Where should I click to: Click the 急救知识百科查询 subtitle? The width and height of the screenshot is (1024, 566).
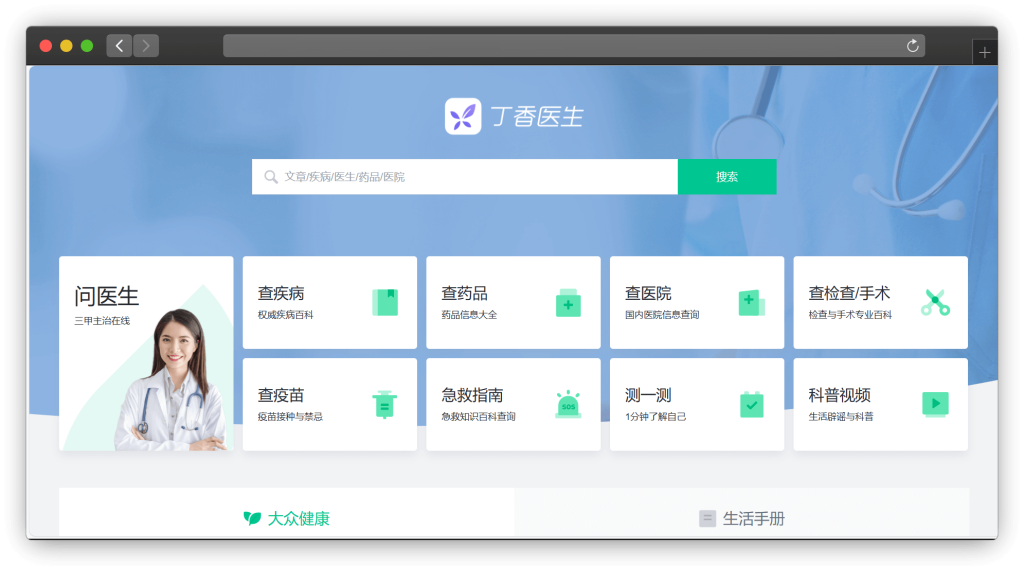coord(478,417)
